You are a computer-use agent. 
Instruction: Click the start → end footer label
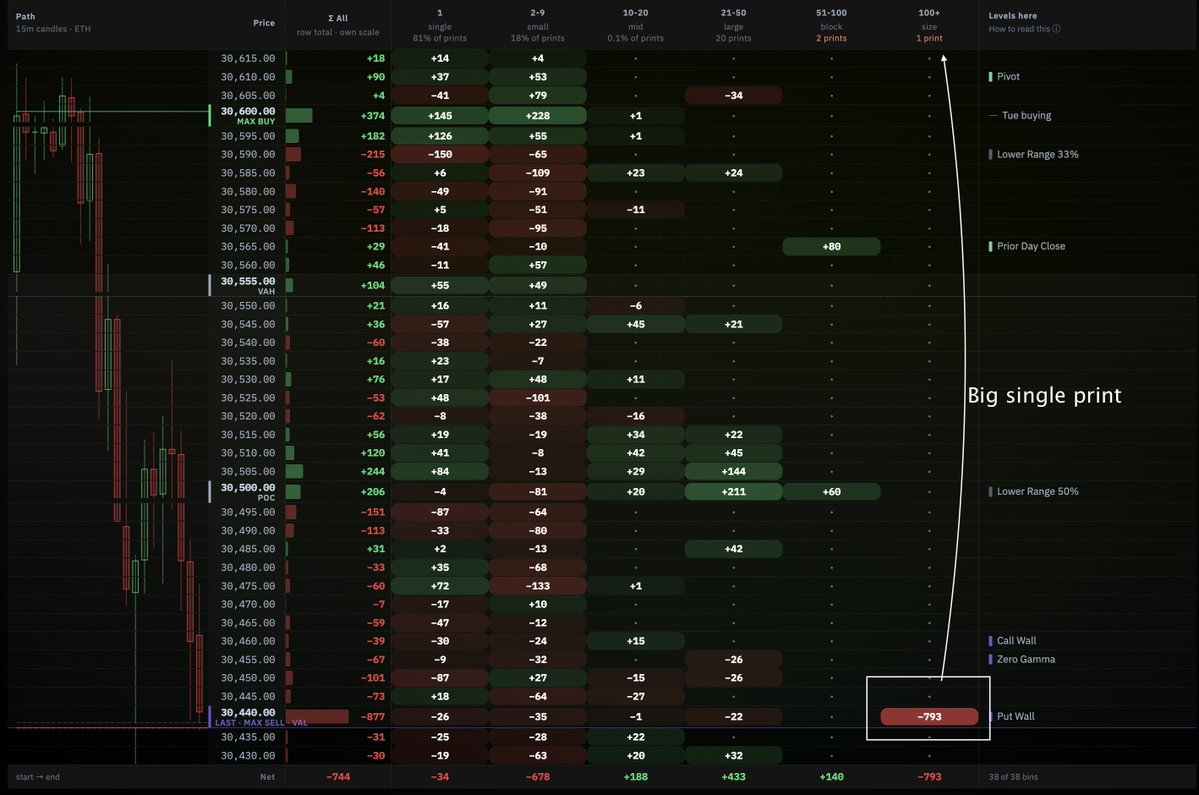pyautogui.click(x=37, y=777)
